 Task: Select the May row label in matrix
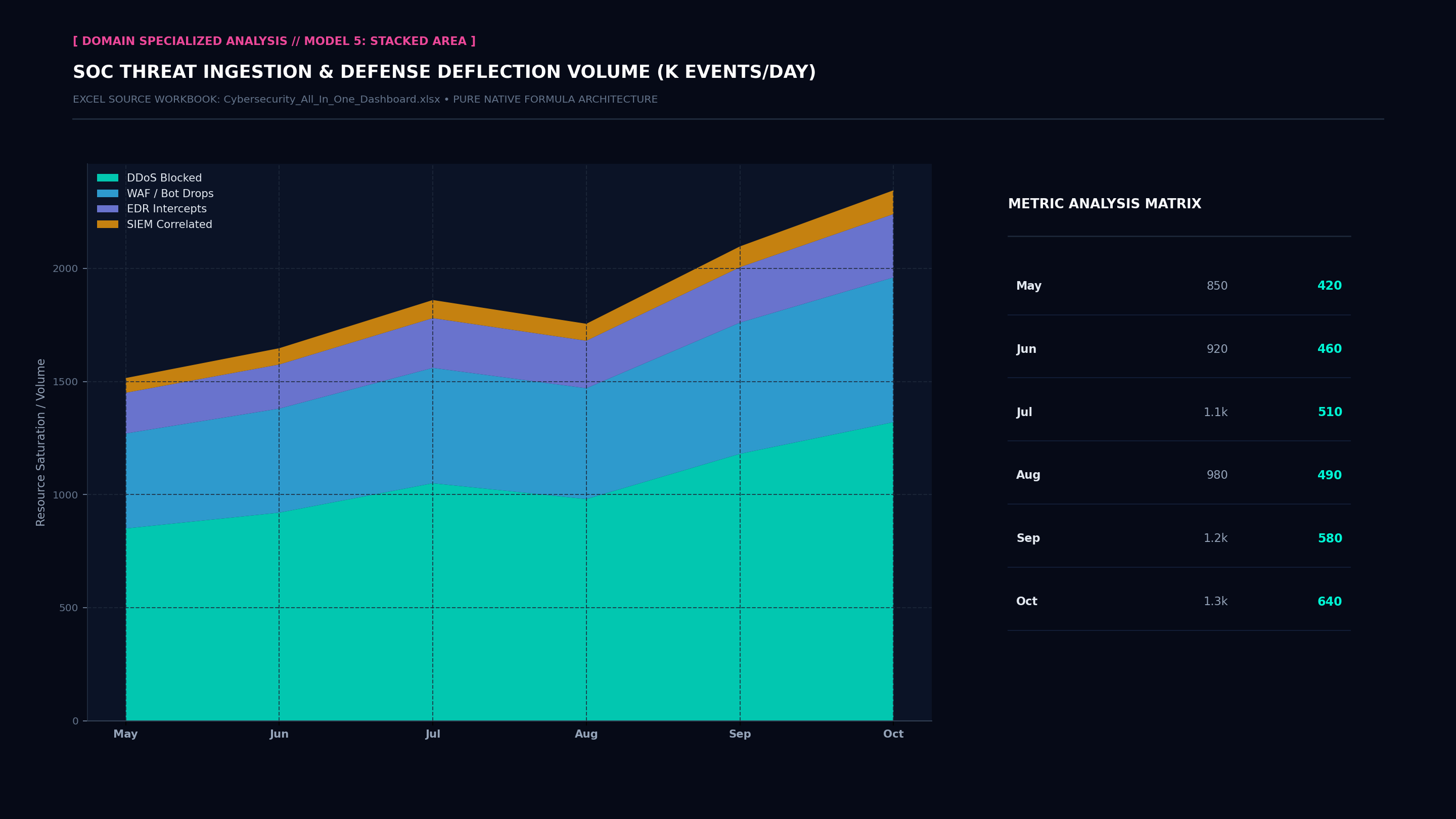pyautogui.click(x=1029, y=286)
